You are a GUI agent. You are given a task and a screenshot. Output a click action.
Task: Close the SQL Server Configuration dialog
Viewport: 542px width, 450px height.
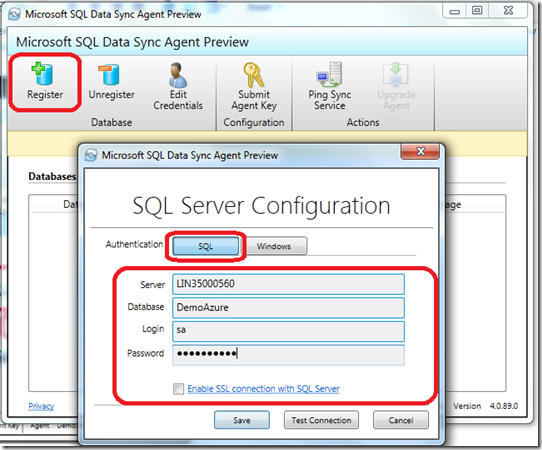click(x=420, y=151)
